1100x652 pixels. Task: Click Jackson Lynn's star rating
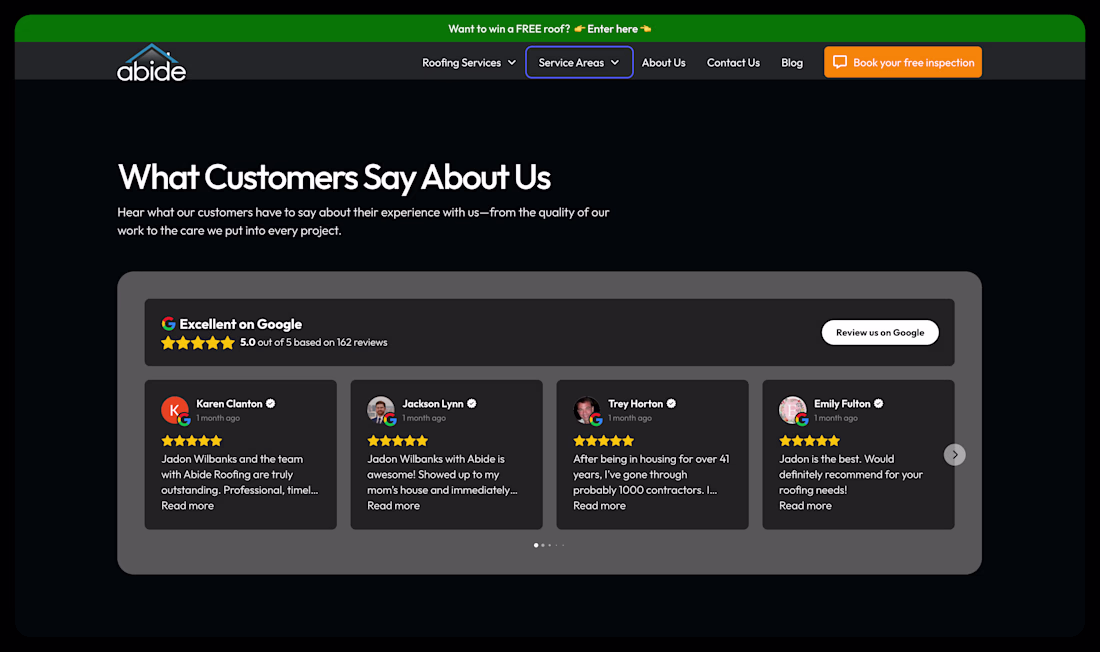[397, 441]
